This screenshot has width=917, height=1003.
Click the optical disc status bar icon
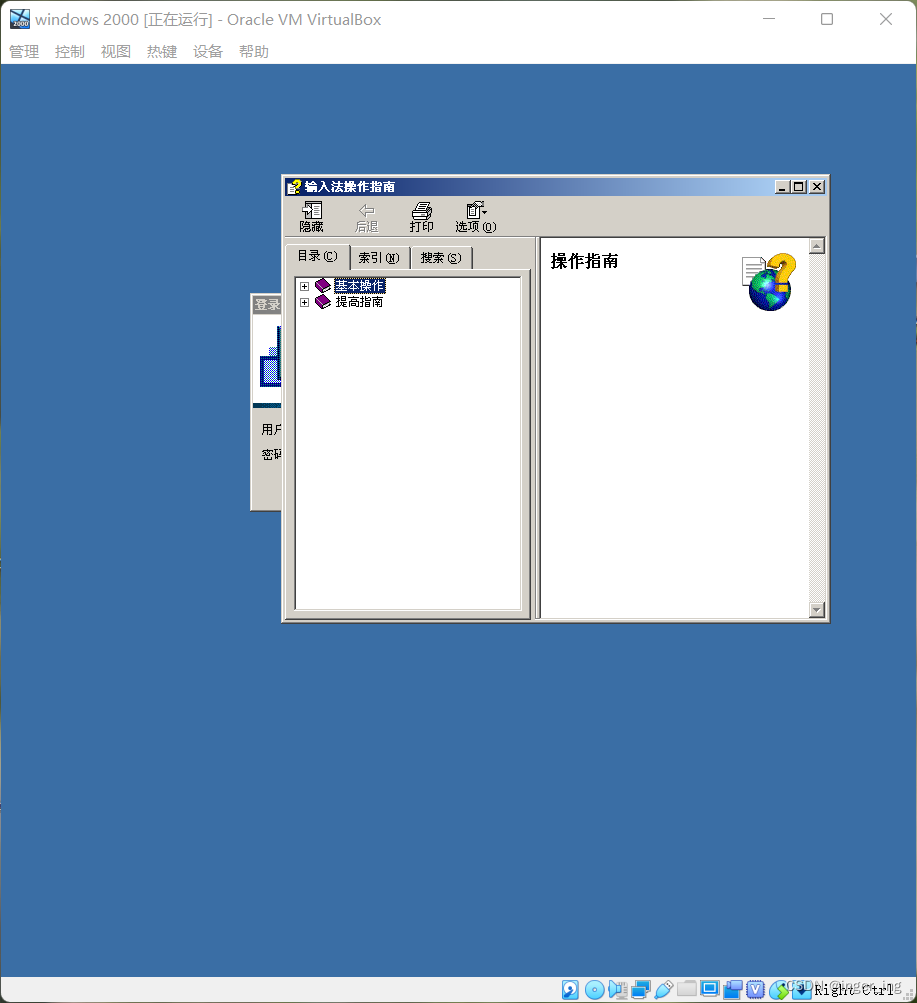(595, 990)
